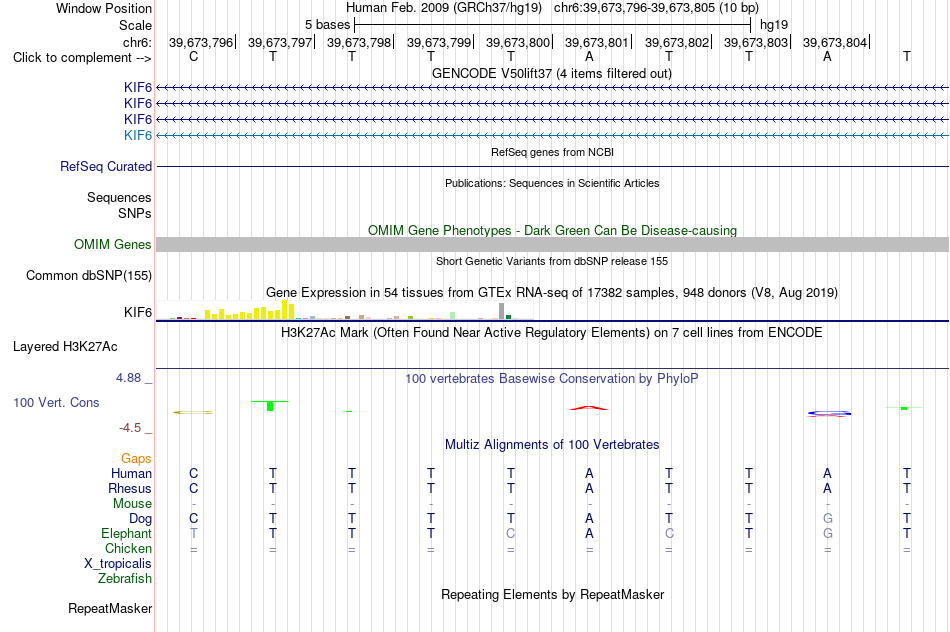Viewport: 950px width, 632px height.
Task: Open the GENCODE V50lift37 track title
Action: click(x=551, y=73)
